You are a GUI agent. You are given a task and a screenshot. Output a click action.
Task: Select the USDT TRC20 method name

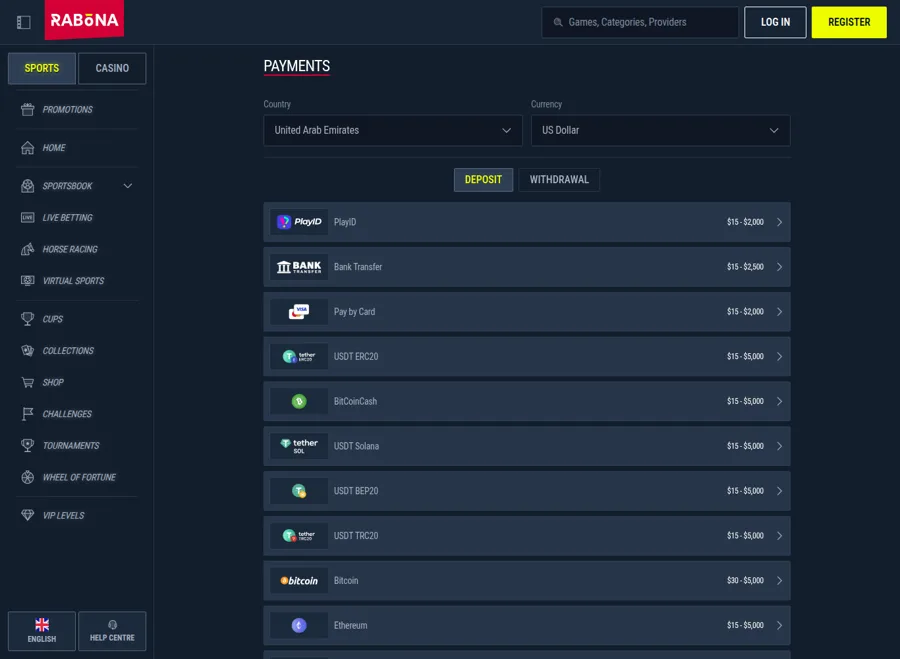pyautogui.click(x=356, y=536)
